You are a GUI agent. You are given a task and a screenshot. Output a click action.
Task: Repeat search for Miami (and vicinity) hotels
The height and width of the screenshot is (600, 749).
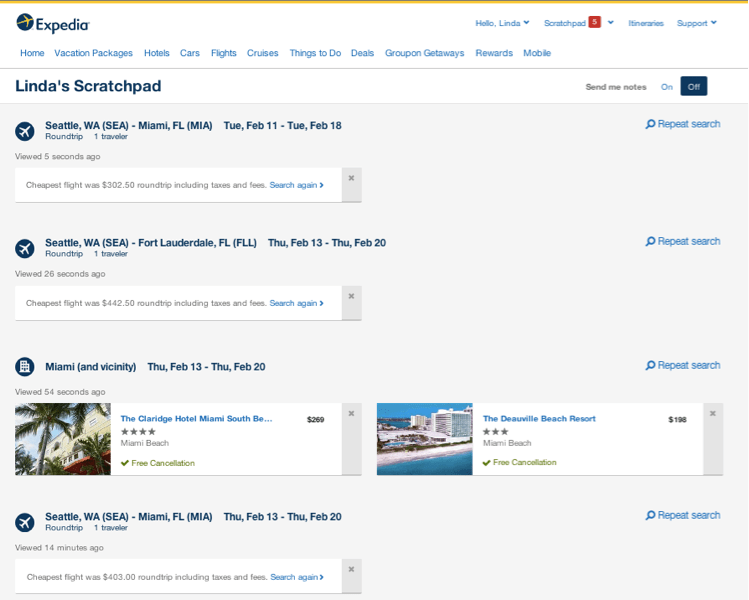pos(683,365)
